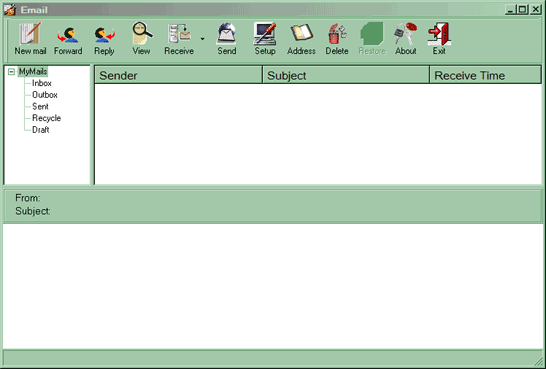
Task: Open the Recycle folder
Action: coord(46,118)
